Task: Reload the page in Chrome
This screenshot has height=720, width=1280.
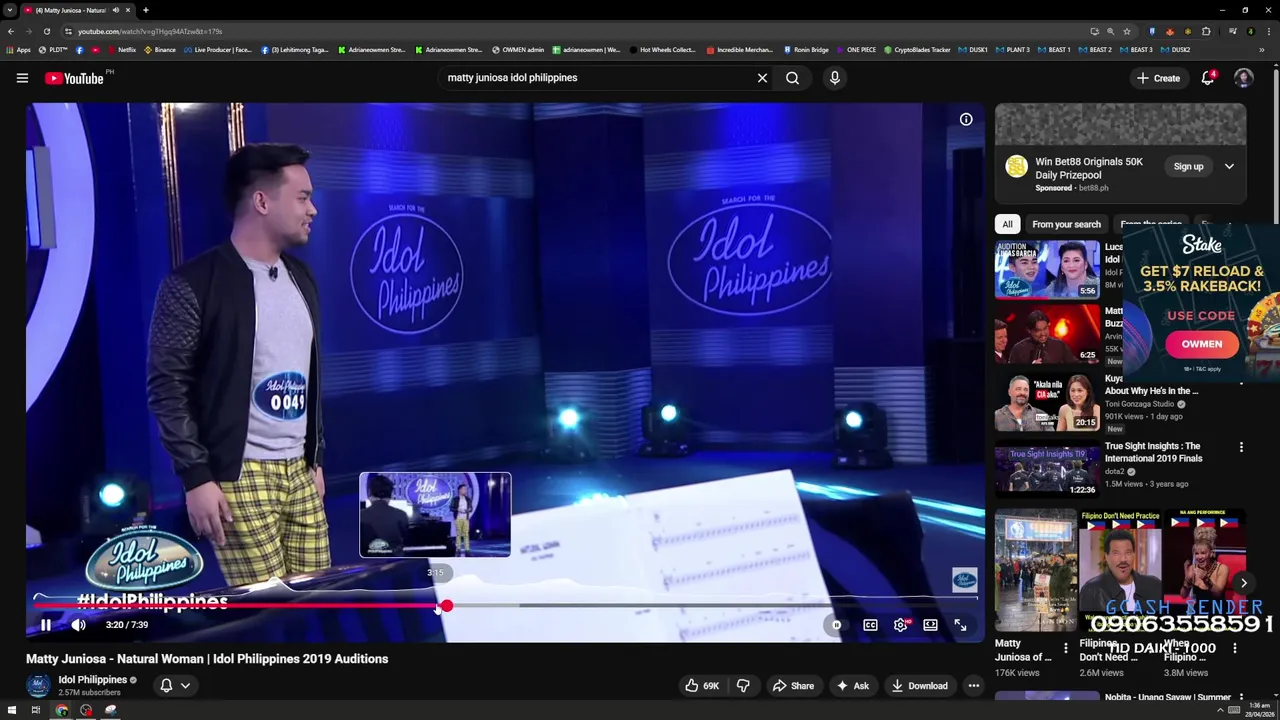Action: tap(47, 31)
